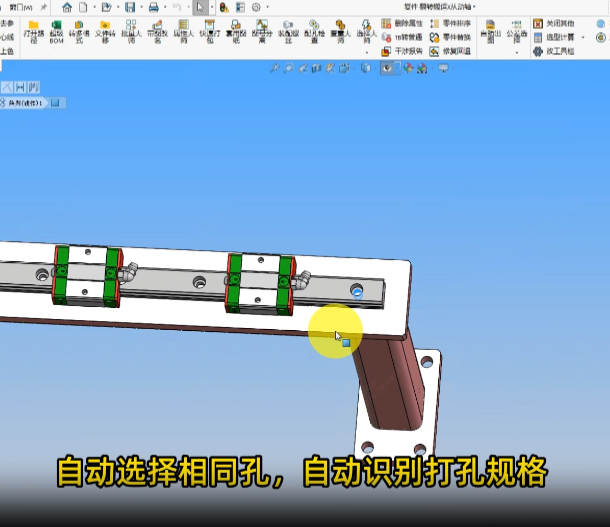The width and height of the screenshot is (610, 527).
Task: Open the green Excel BOM tool
Action: click(x=56, y=31)
